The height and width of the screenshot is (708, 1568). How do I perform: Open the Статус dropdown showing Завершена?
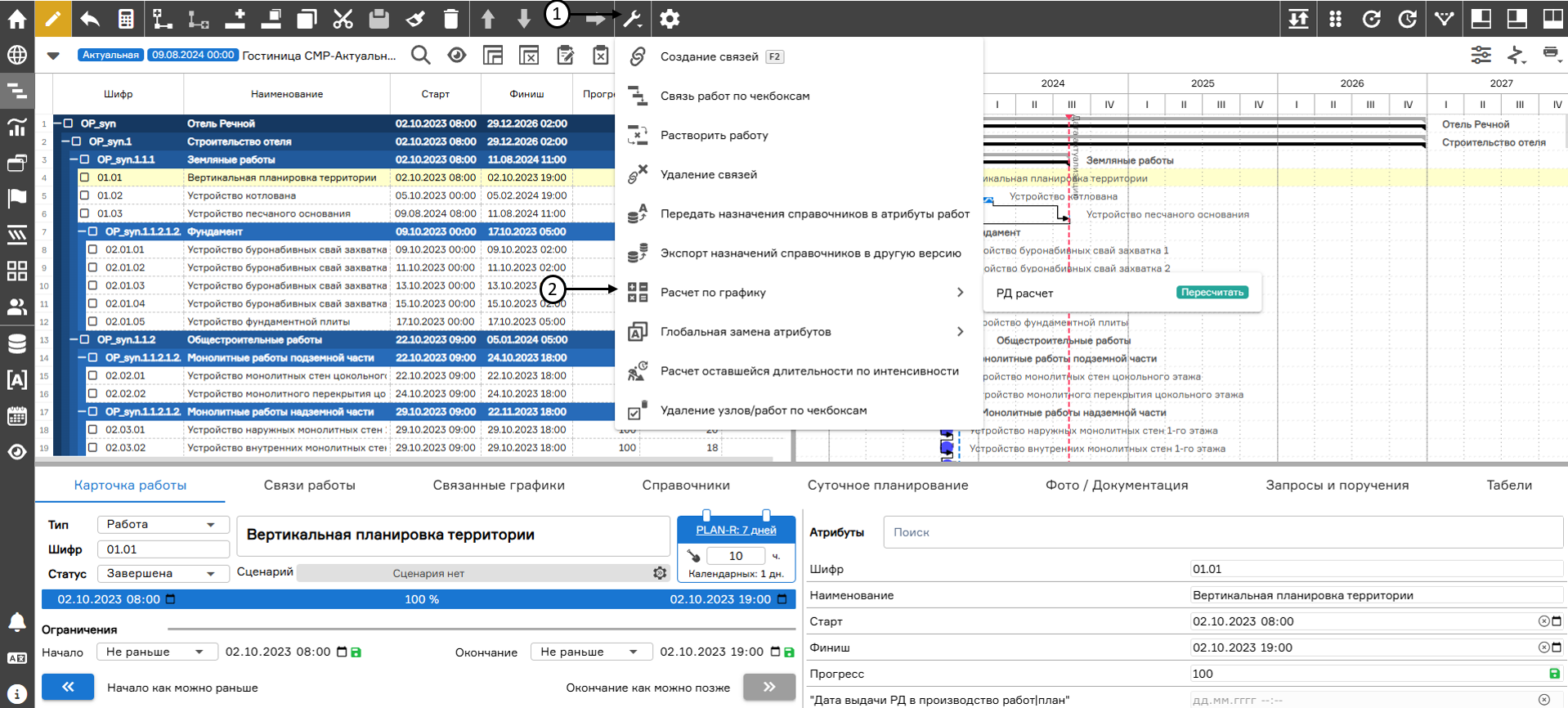163,573
